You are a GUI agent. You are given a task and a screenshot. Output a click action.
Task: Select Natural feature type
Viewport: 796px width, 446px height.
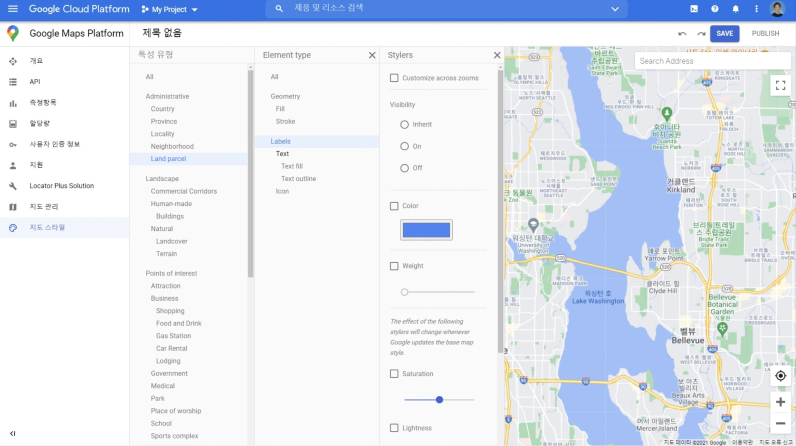click(161, 229)
